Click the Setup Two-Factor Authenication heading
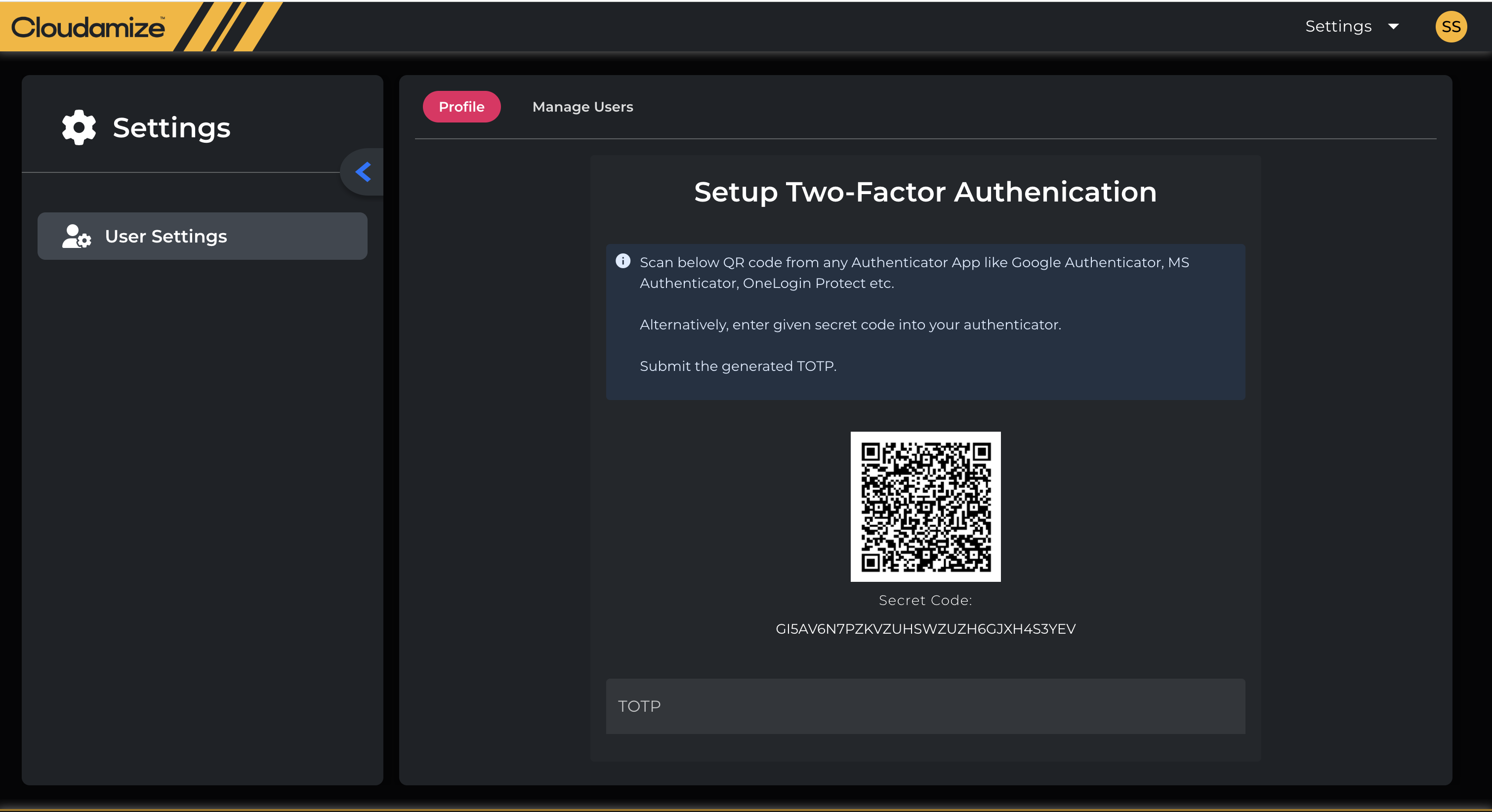 click(925, 192)
